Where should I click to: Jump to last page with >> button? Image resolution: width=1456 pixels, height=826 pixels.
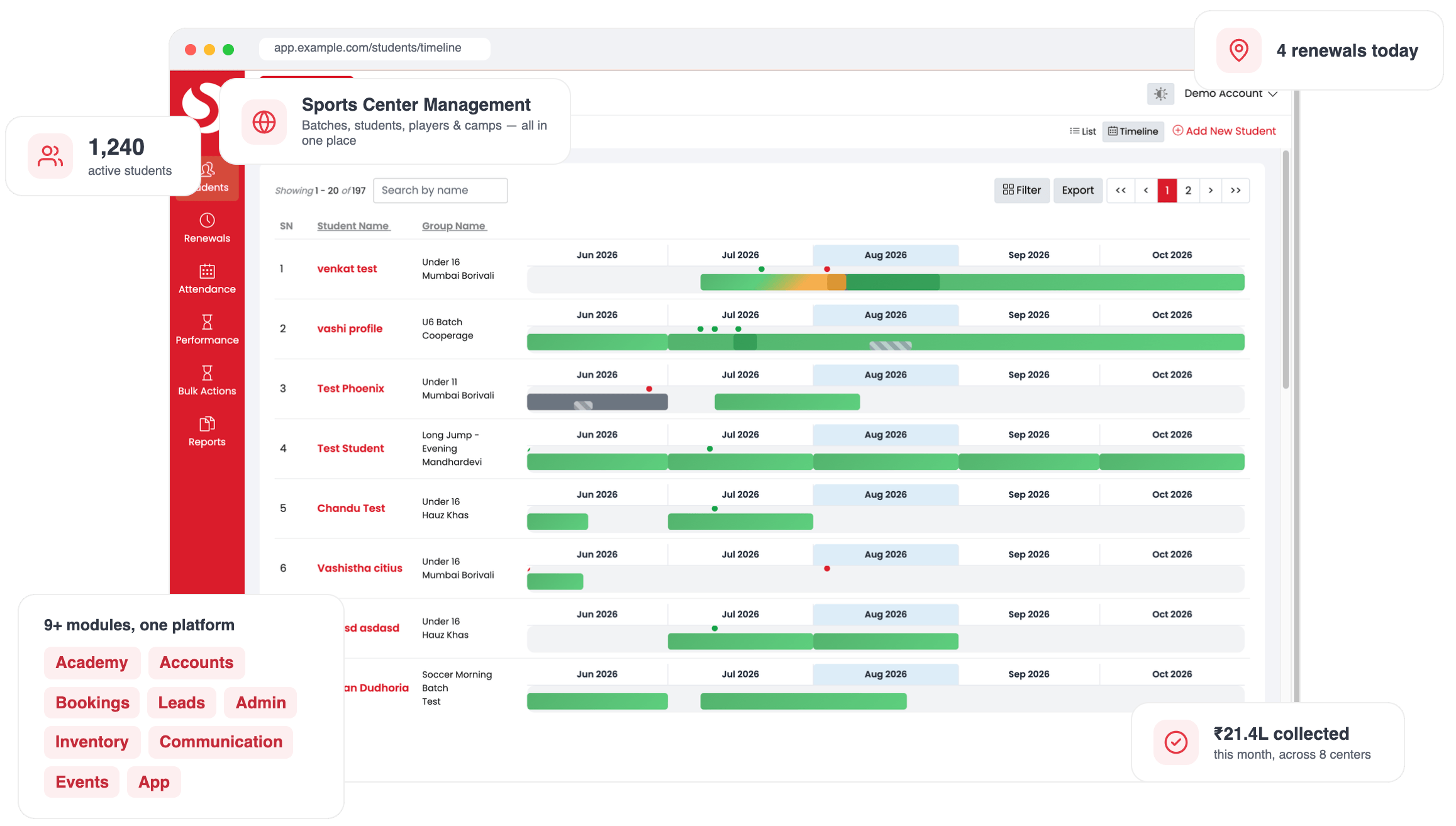[x=1235, y=190]
